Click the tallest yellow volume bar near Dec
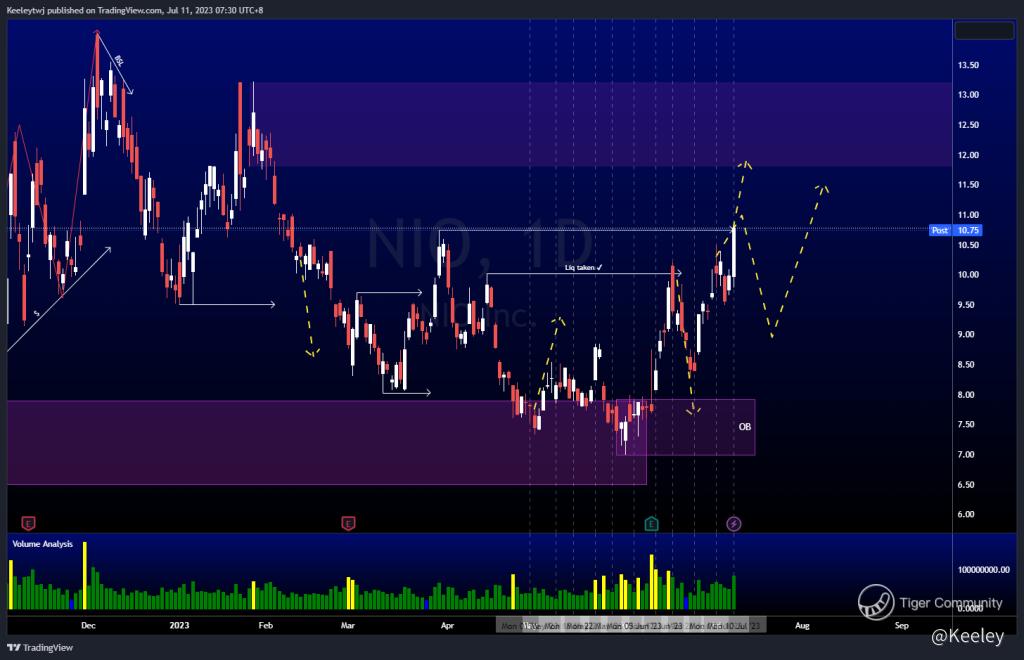 pos(84,576)
